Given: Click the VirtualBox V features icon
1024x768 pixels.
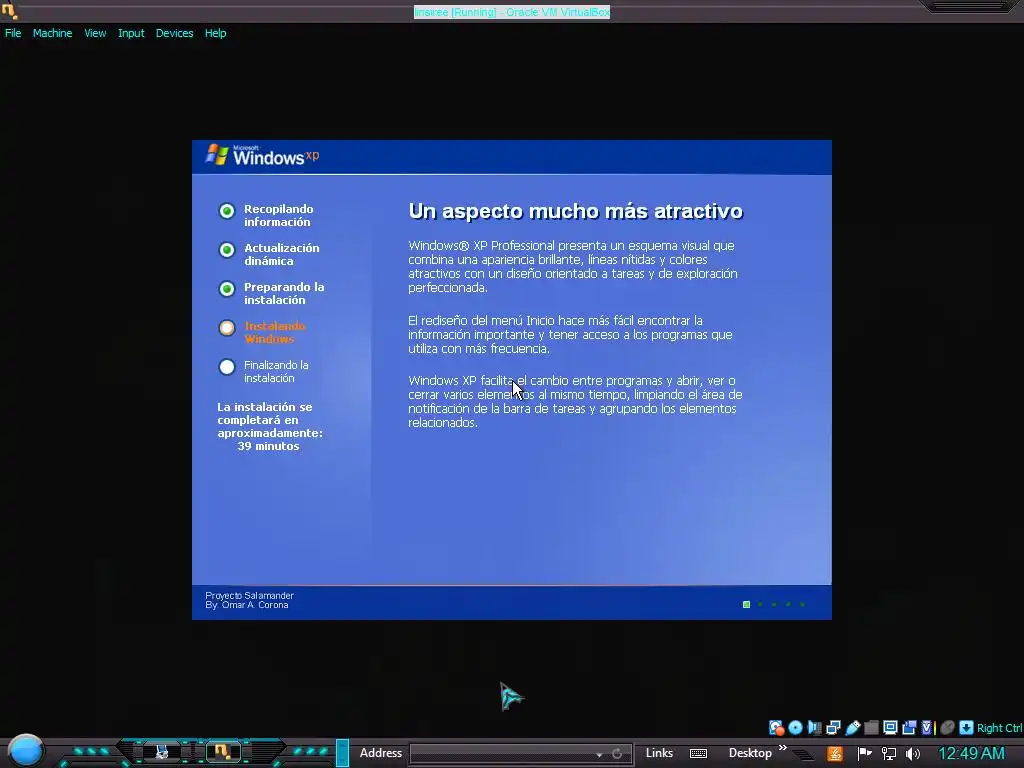Looking at the screenshot, I should pos(927,728).
